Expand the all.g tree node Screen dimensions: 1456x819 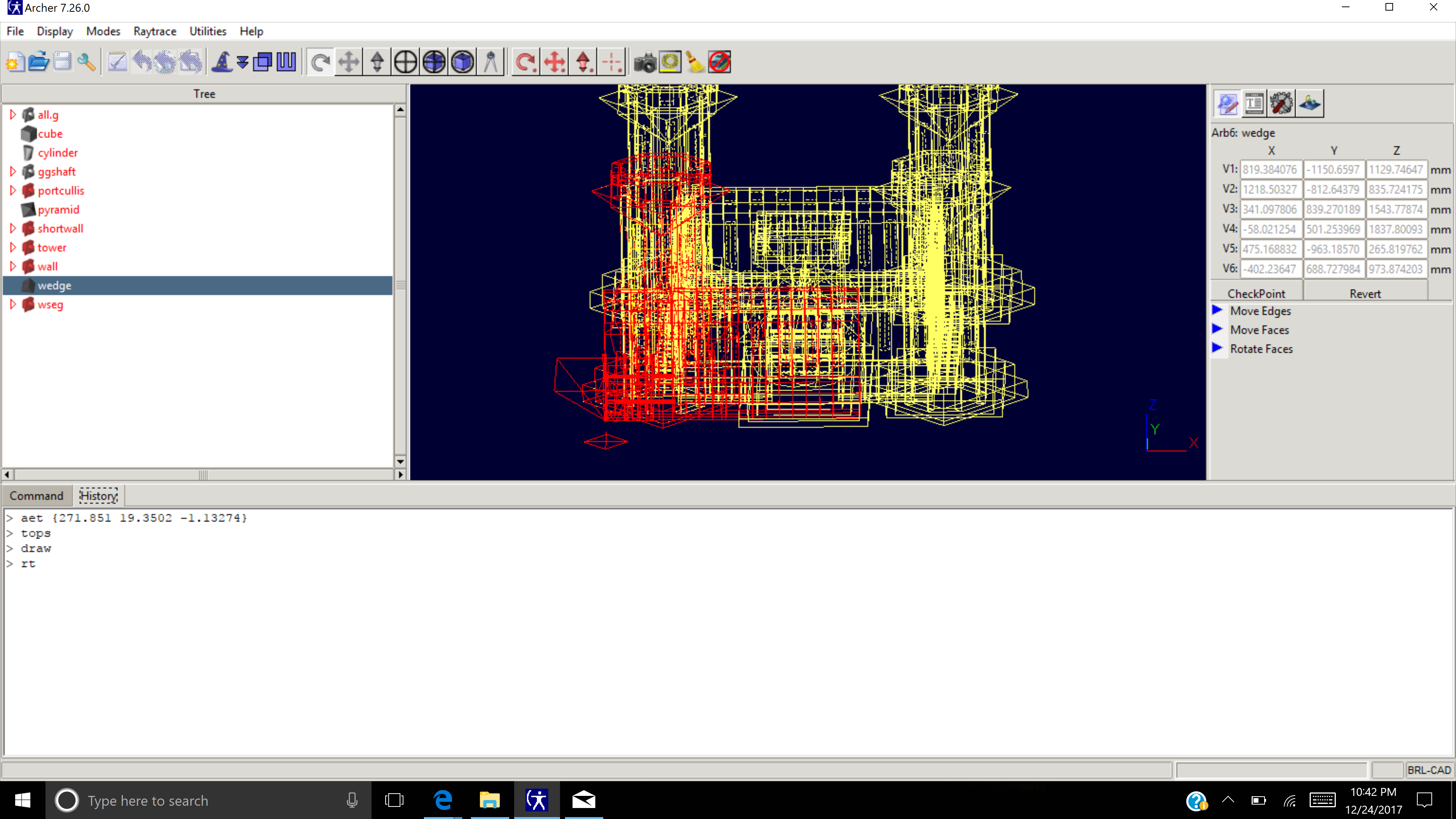(x=13, y=115)
